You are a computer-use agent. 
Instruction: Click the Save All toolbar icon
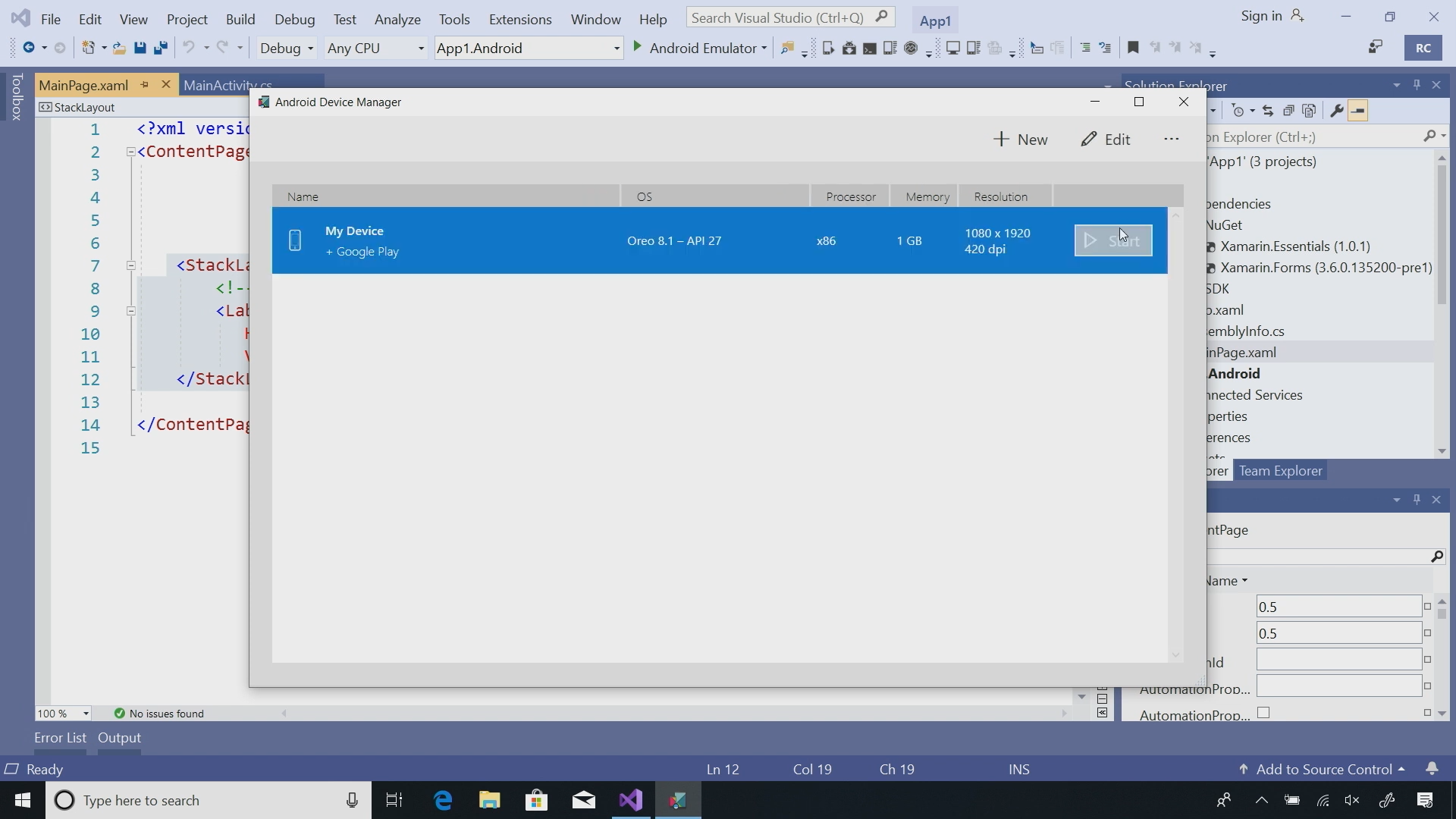click(161, 48)
